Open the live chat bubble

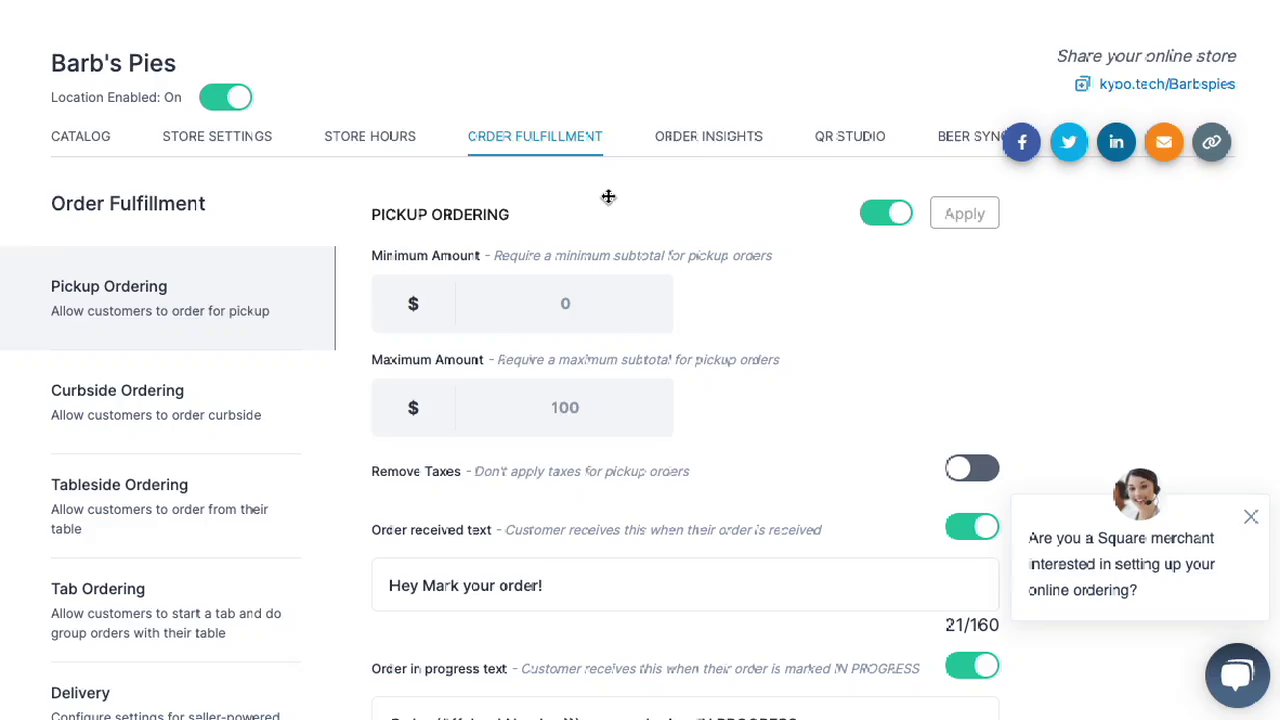[1237, 675]
